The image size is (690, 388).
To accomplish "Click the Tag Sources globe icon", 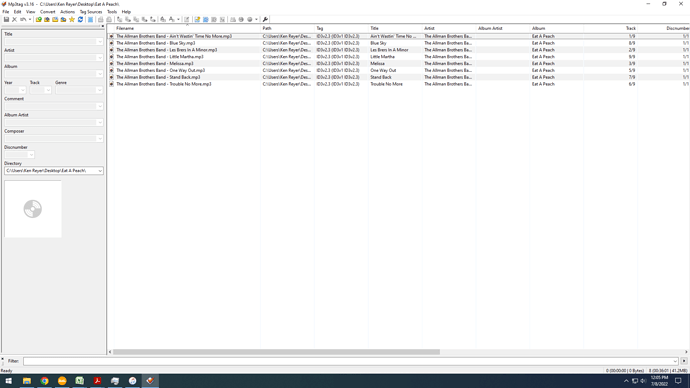I will click(x=250, y=19).
